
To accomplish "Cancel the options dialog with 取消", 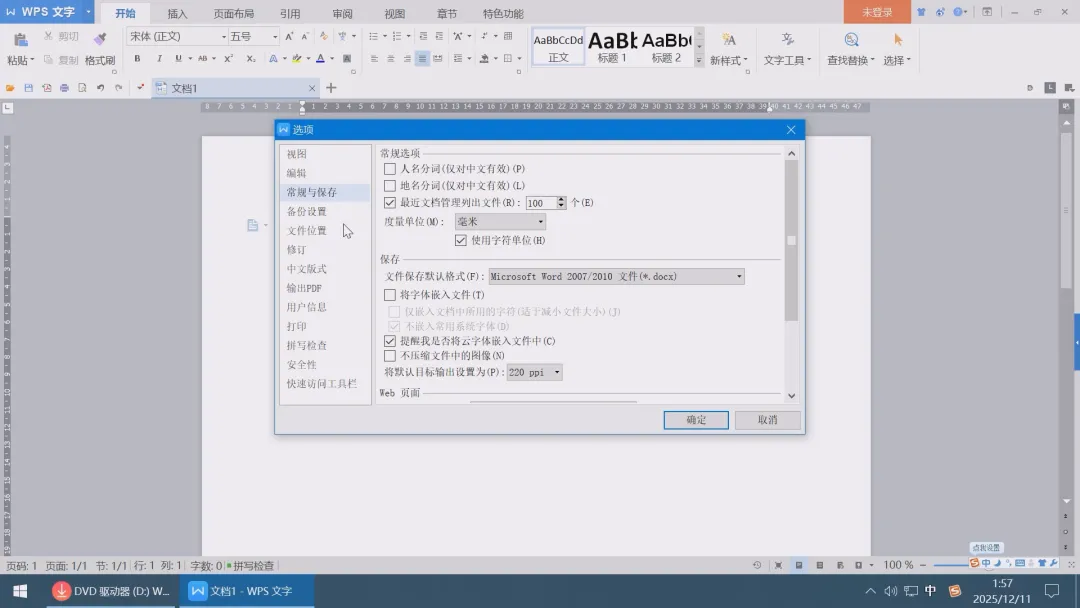I will tap(767, 420).
